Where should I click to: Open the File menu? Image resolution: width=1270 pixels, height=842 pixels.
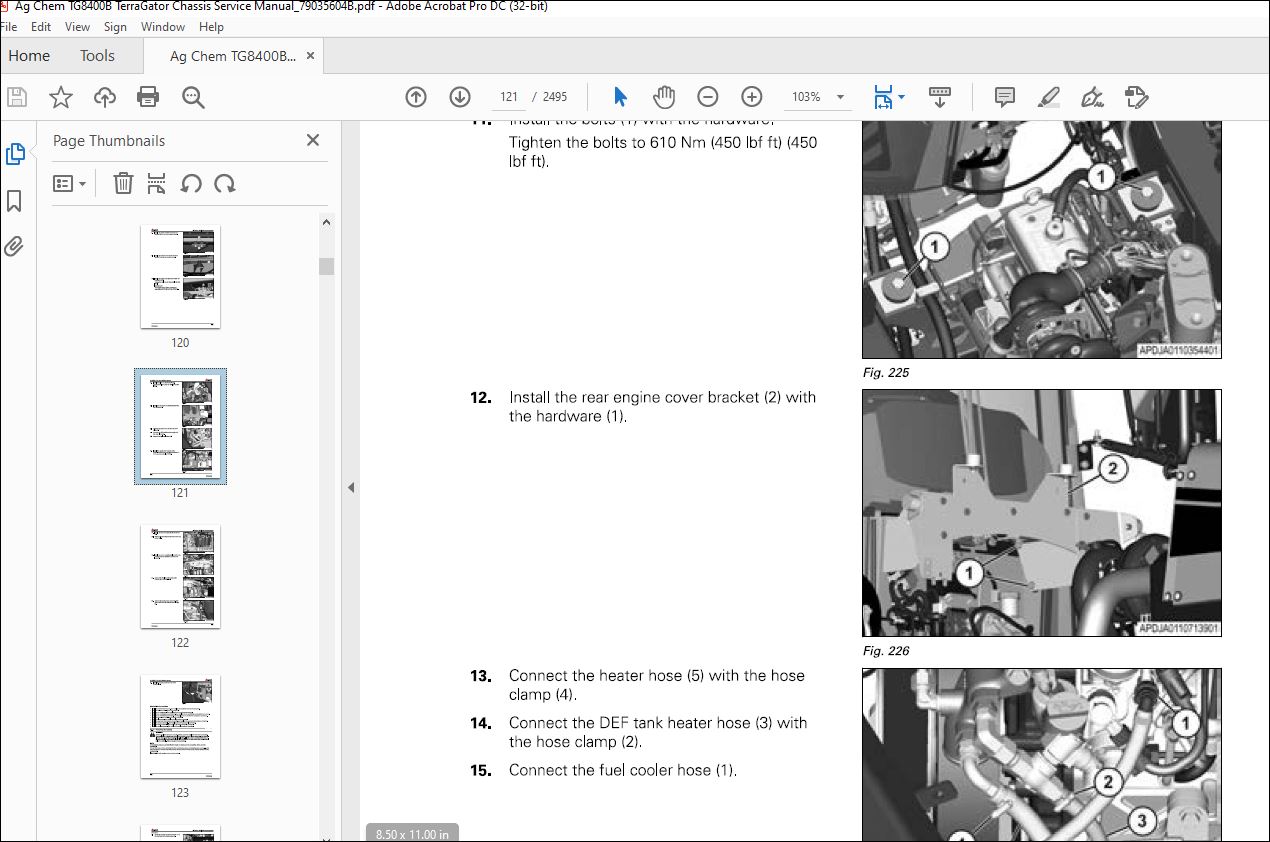tap(9, 27)
